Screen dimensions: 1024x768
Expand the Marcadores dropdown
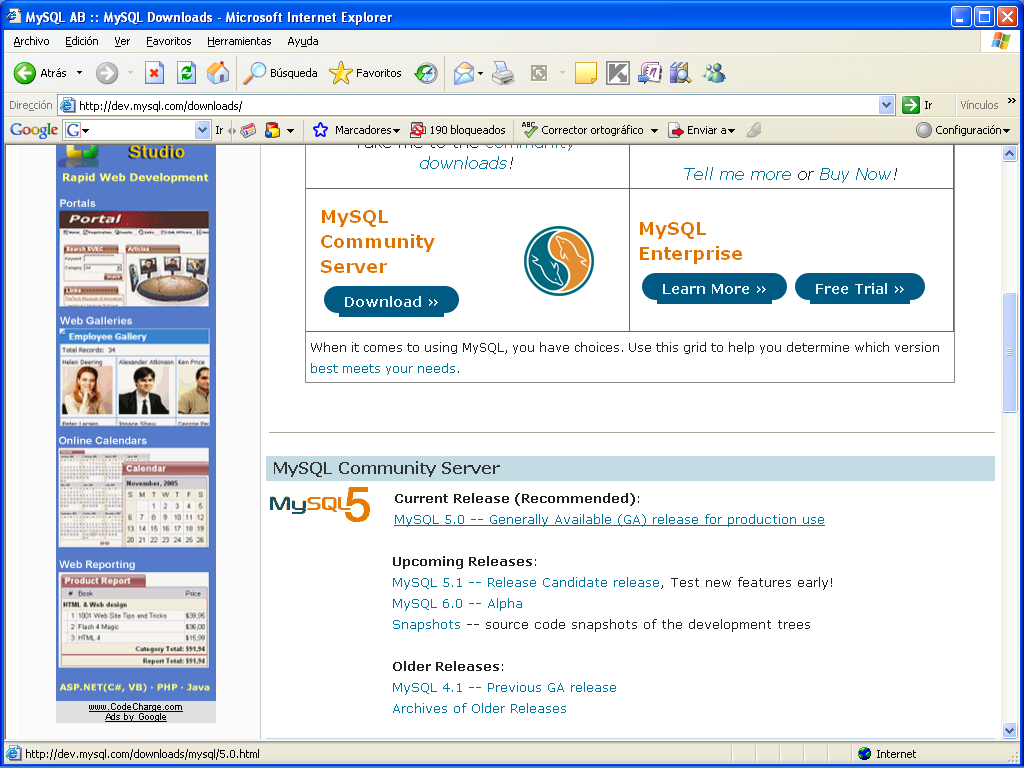point(396,131)
